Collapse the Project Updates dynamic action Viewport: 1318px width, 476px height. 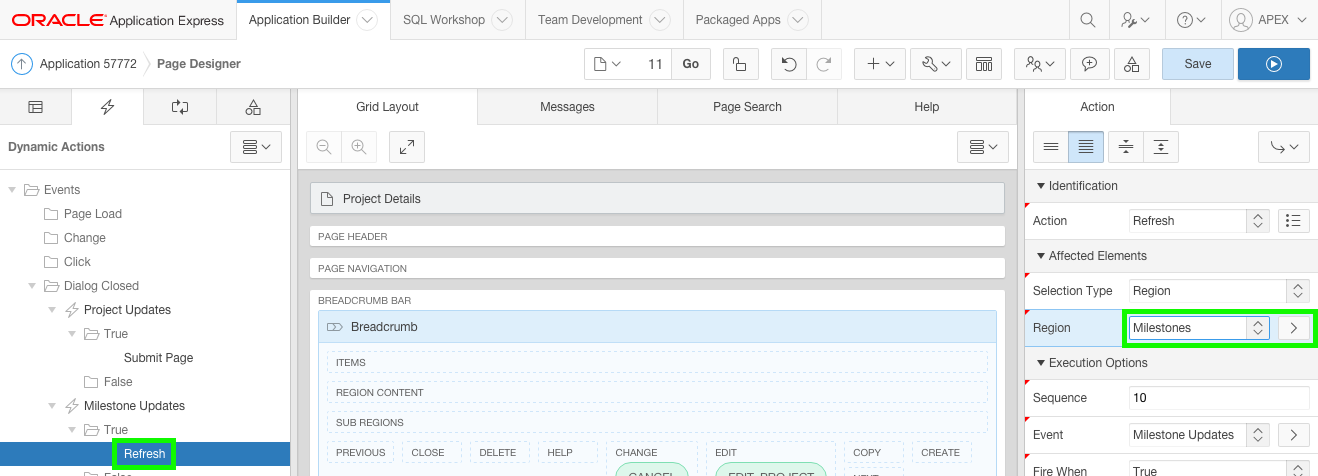point(52,310)
